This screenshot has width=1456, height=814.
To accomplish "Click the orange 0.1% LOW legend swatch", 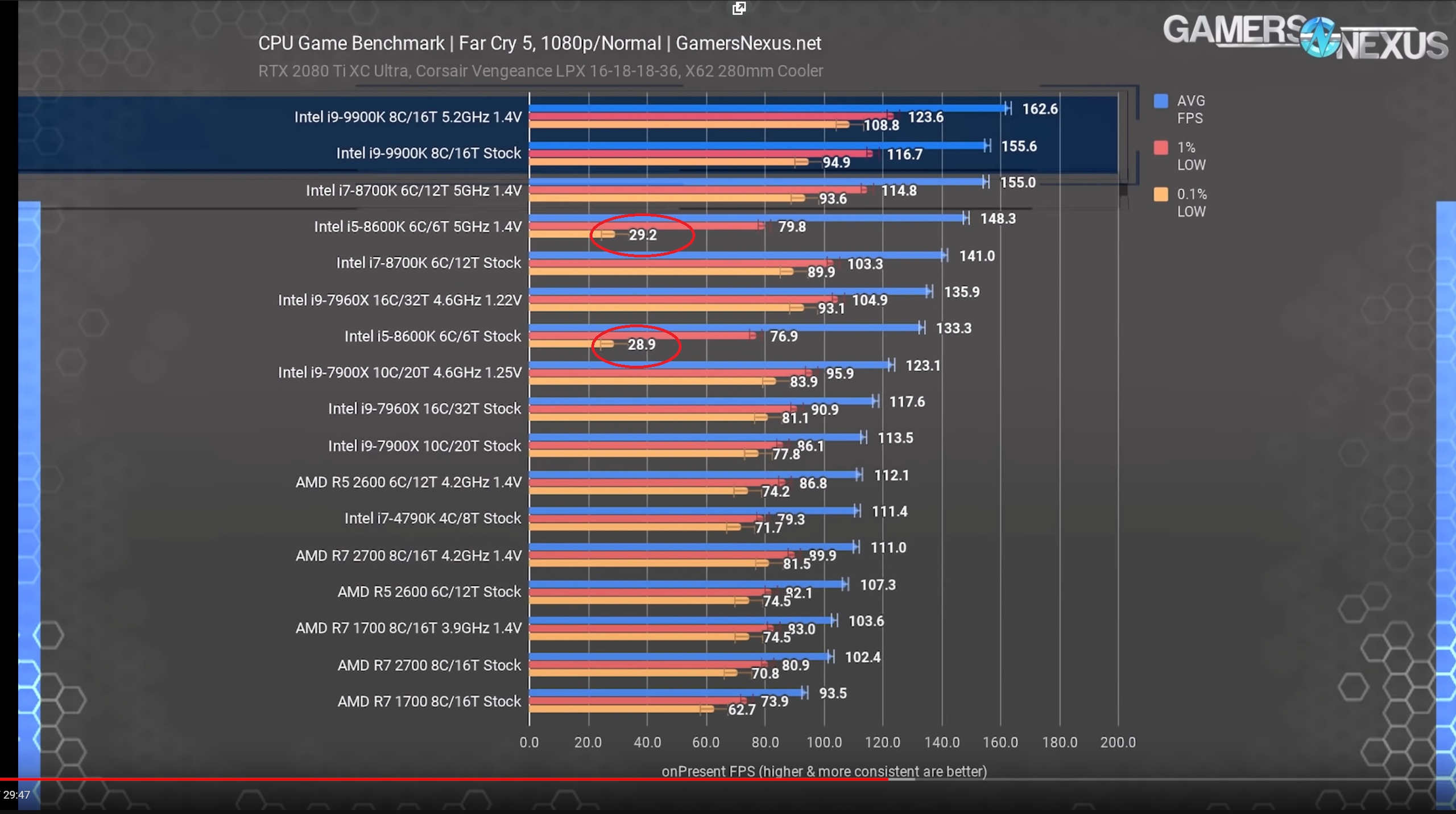I will 1160,195.
